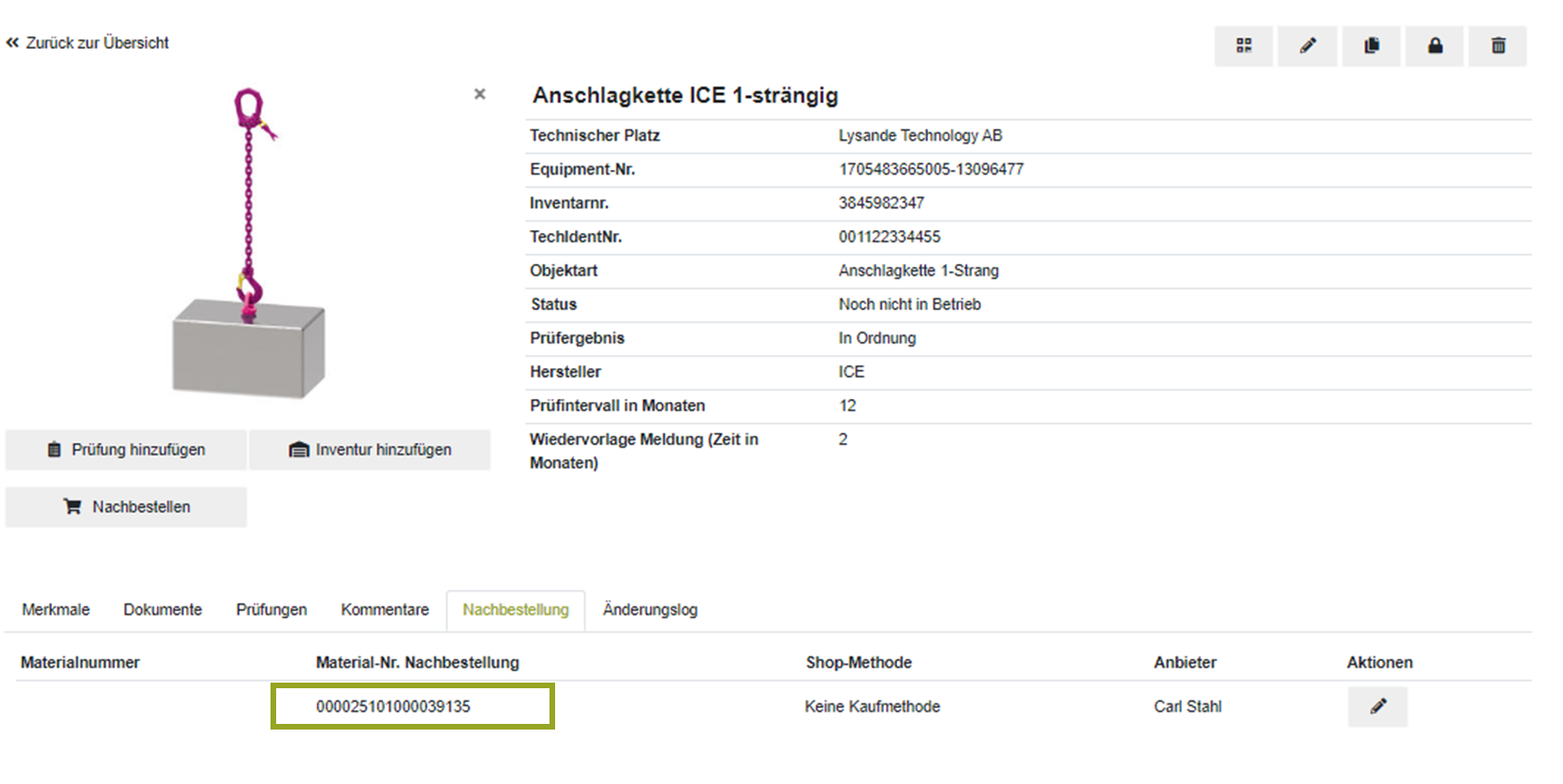Show the Kommentare tab

click(384, 610)
